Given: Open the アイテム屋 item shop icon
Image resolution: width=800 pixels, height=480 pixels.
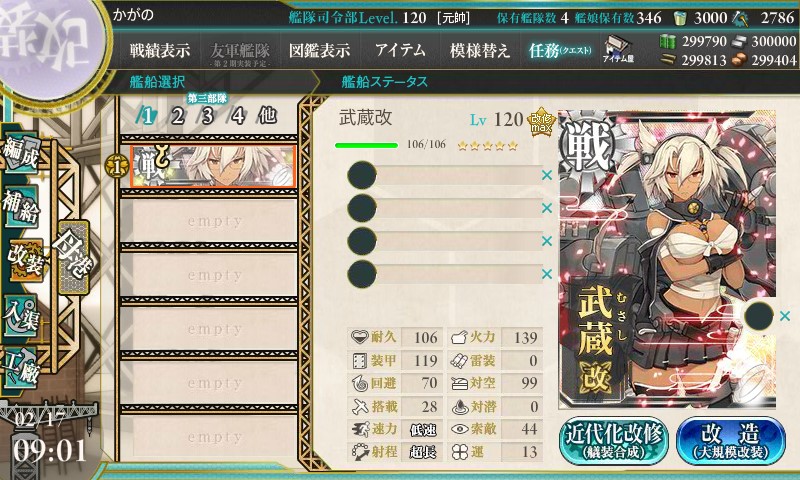Looking at the screenshot, I should coord(618,49).
